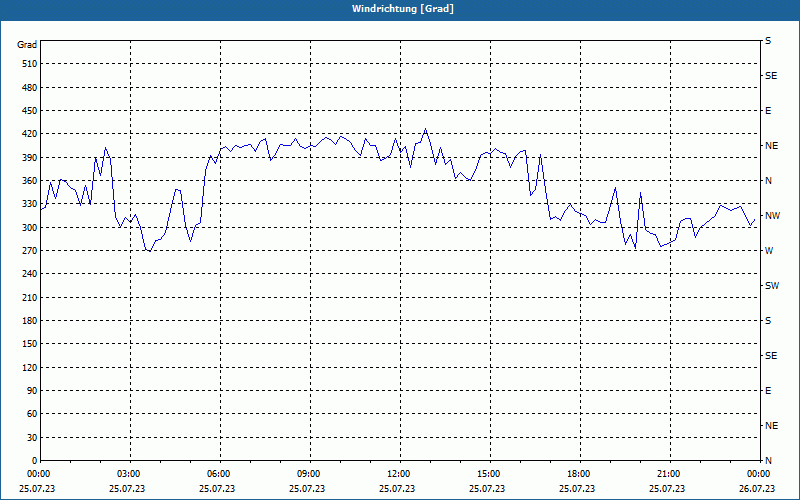Click the "SE" label aligned with 480 gridline
Viewport: 800px width, 500px height.
[771, 76]
